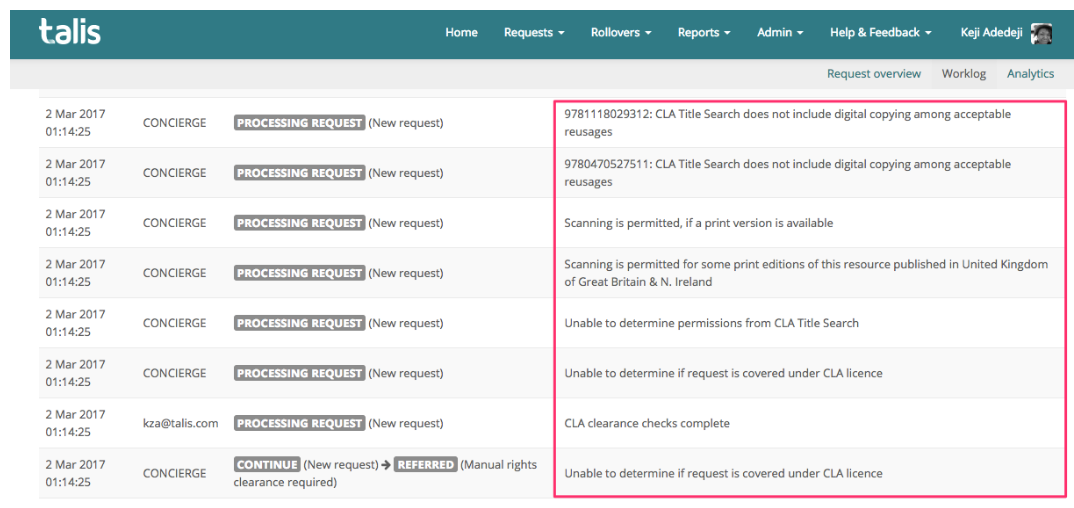Open the Analytics tab
This screenshot has height=508, width=1074.
coord(1030,74)
